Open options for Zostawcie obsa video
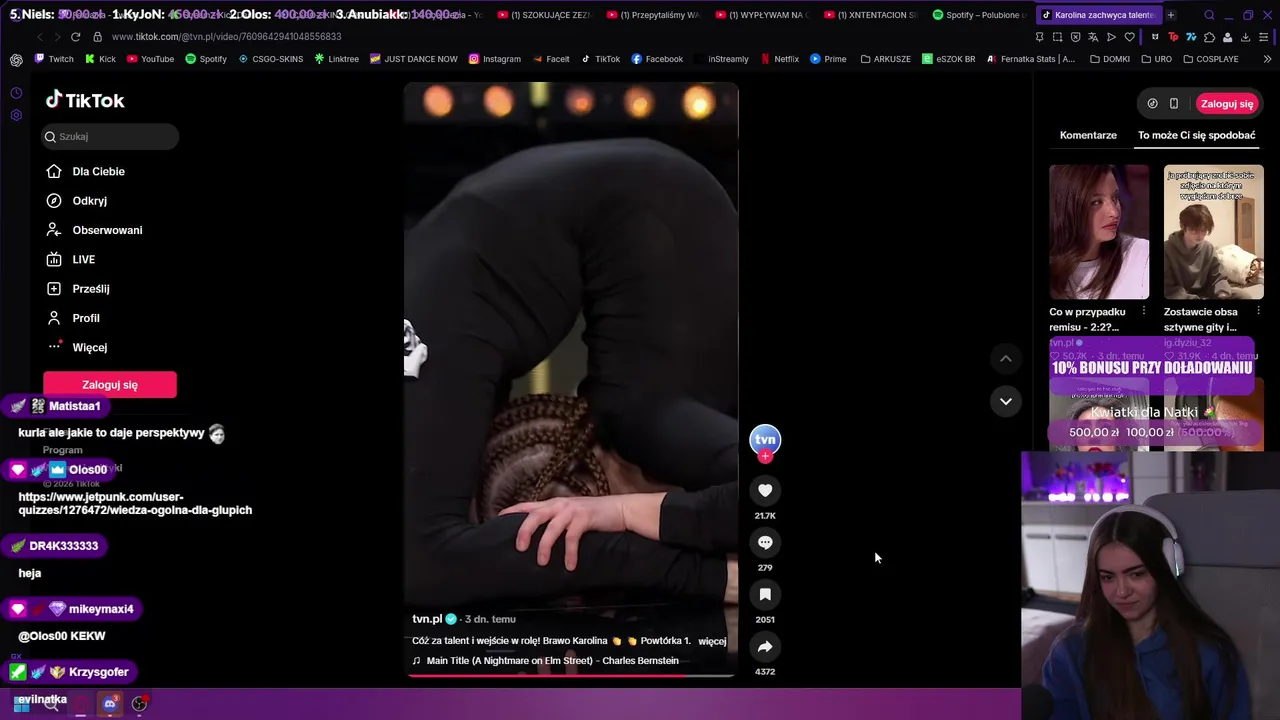1280x720 pixels. coord(1258,311)
